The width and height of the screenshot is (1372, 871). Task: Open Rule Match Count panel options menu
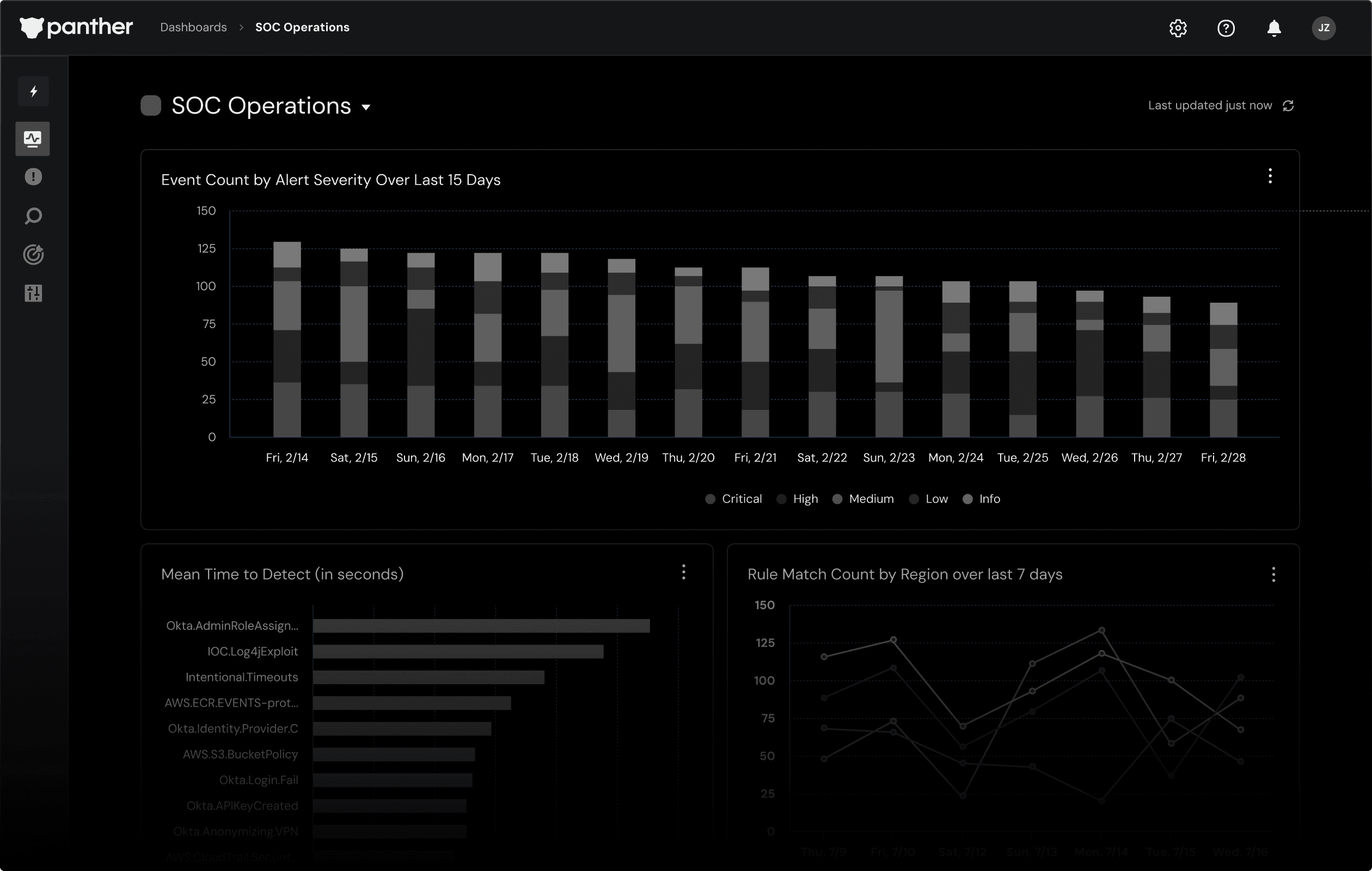click(x=1273, y=574)
